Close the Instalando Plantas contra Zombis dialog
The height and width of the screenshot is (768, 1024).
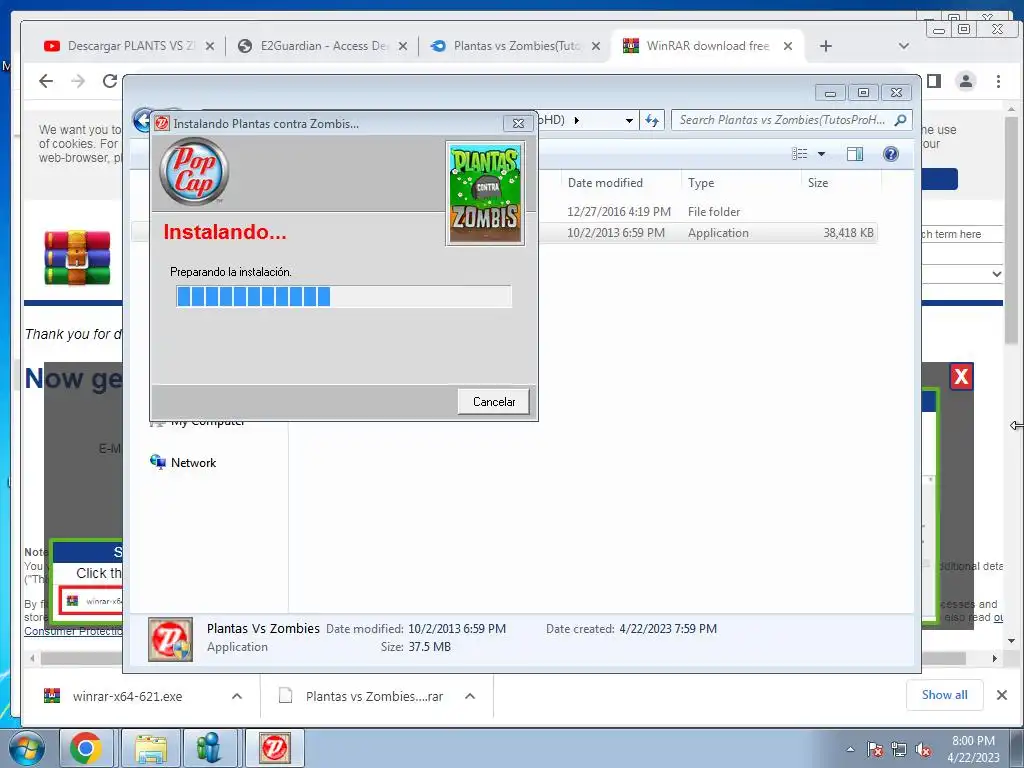[519, 123]
